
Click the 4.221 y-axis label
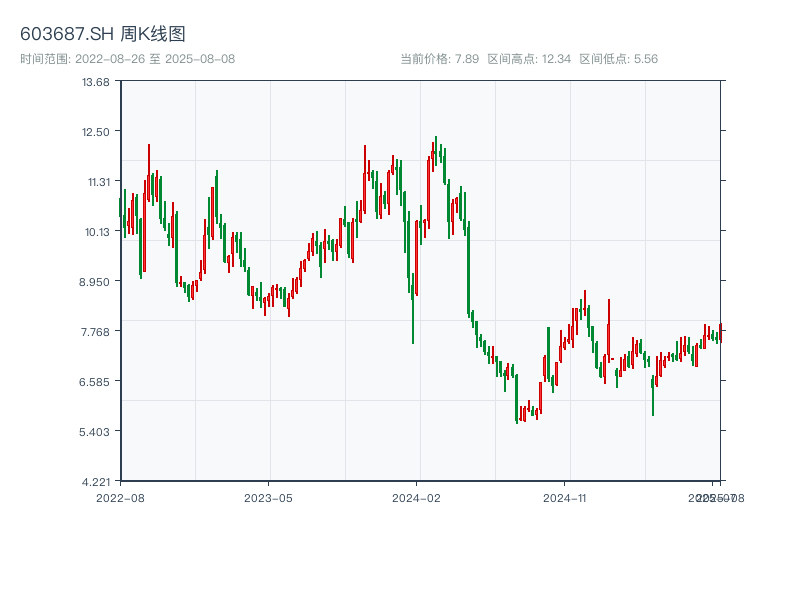tap(96, 481)
